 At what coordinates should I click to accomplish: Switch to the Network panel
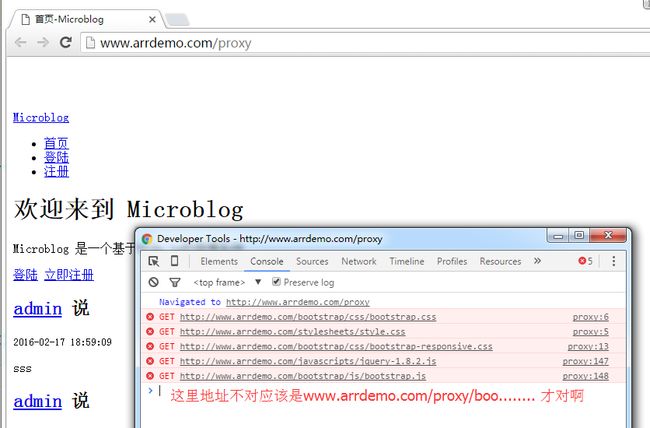click(359, 261)
